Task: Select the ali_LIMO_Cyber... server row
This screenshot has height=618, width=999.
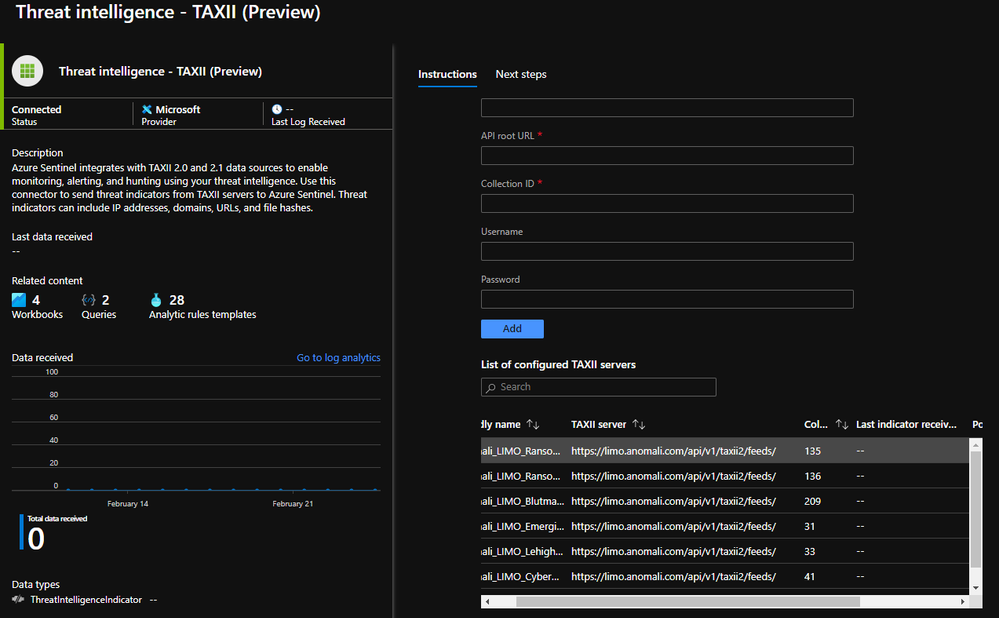Action: (x=725, y=577)
